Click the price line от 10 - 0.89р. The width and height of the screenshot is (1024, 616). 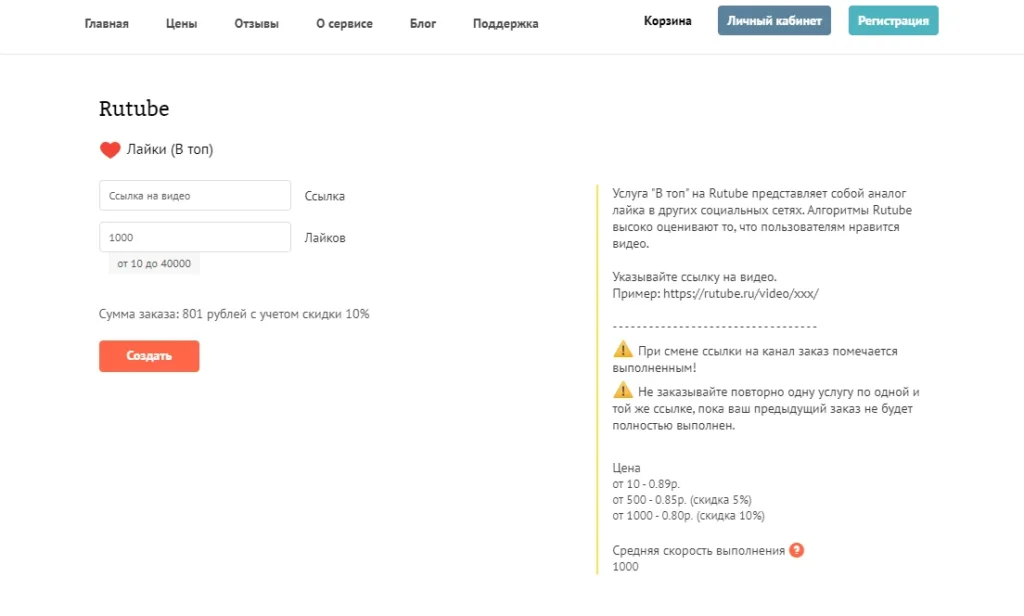646,484
